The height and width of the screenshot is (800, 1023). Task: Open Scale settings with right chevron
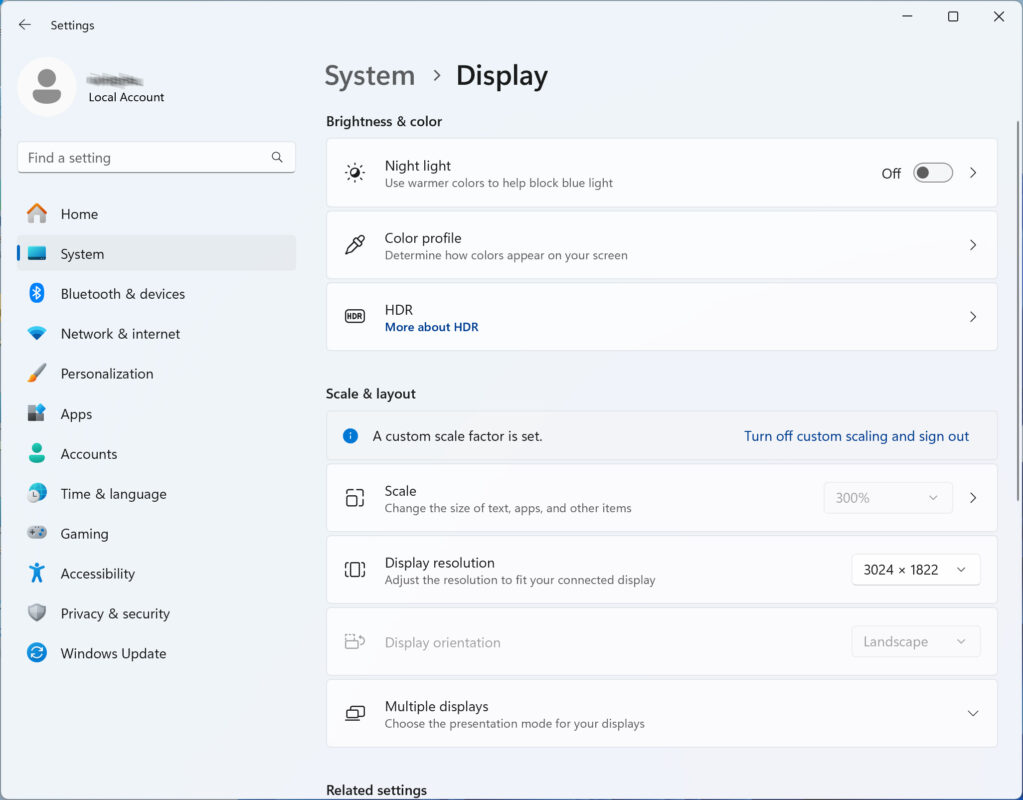click(973, 498)
